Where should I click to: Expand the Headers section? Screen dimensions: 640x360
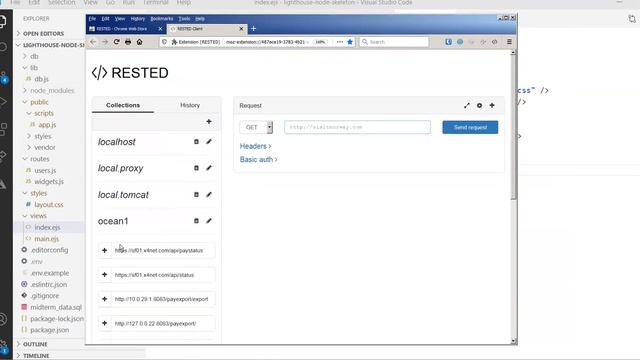click(x=256, y=146)
